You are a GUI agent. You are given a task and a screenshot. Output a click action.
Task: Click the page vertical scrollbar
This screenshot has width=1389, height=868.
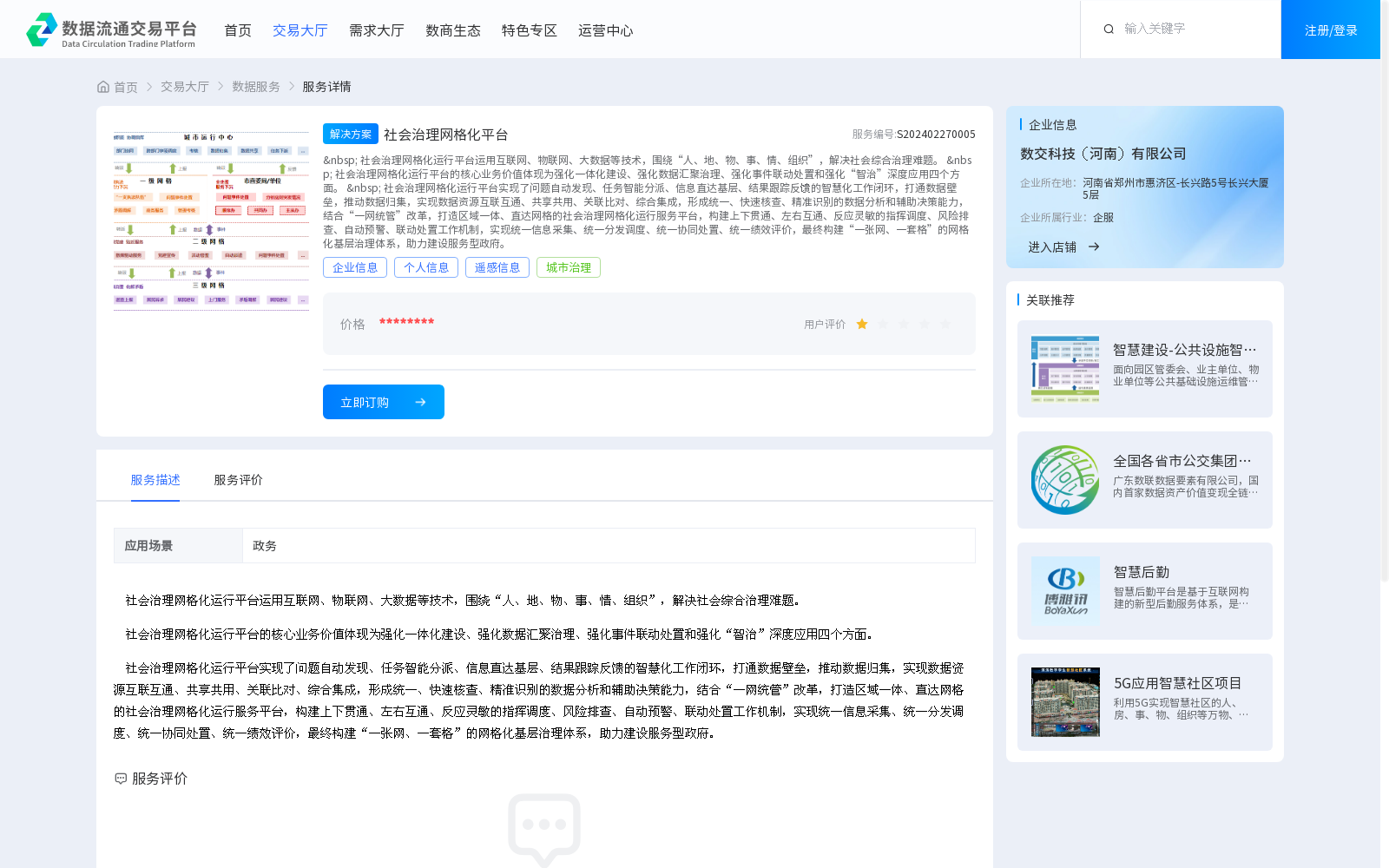click(x=1385, y=291)
